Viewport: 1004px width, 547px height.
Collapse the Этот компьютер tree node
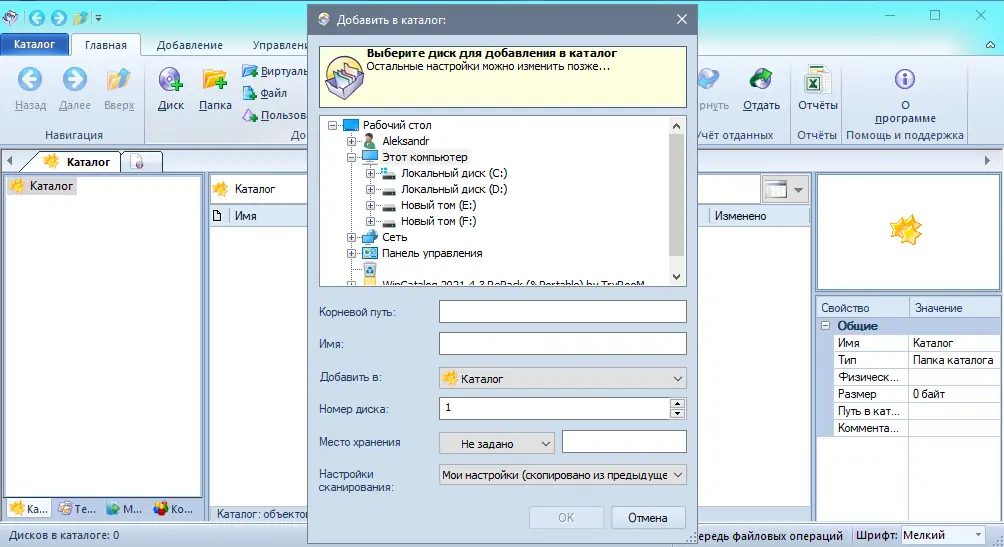[x=351, y=157]
